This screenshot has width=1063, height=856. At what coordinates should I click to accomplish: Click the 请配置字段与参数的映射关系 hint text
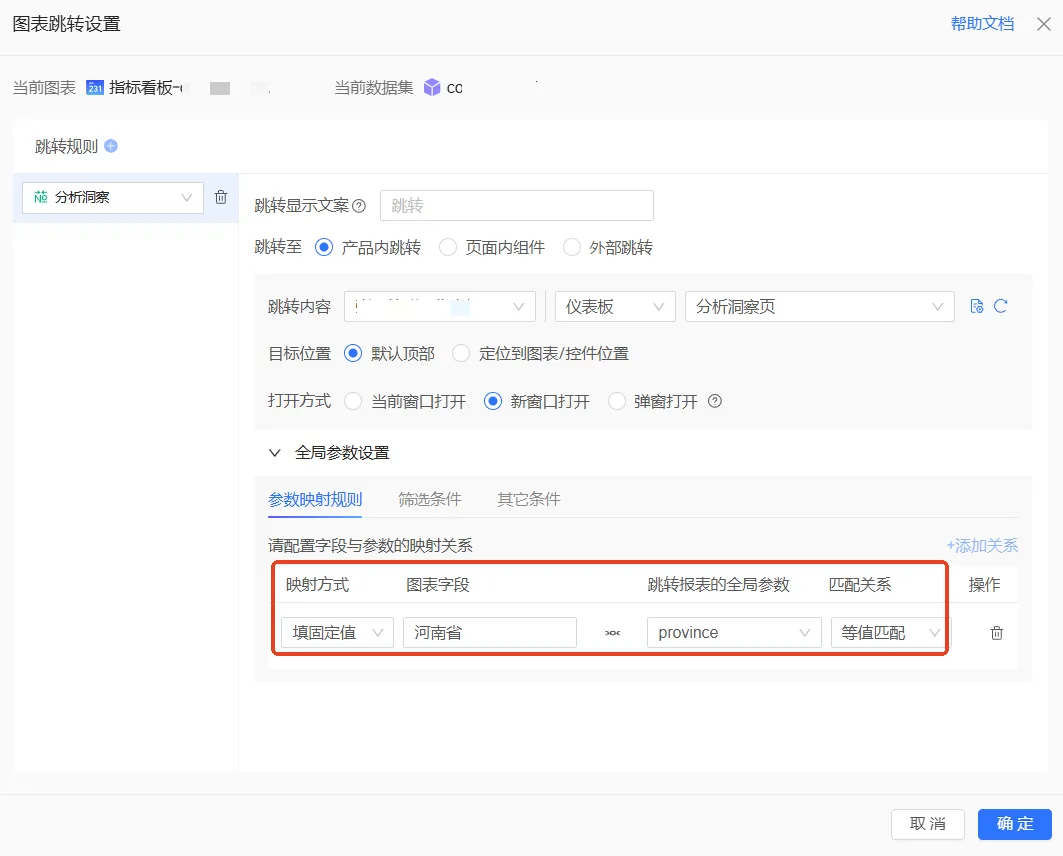click(370, 546)
